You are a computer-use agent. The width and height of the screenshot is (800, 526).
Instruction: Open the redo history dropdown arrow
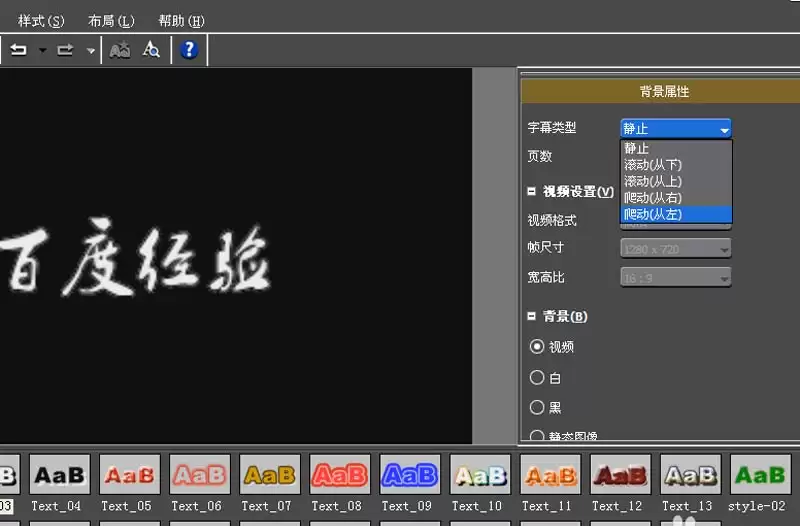pos(91,51)
